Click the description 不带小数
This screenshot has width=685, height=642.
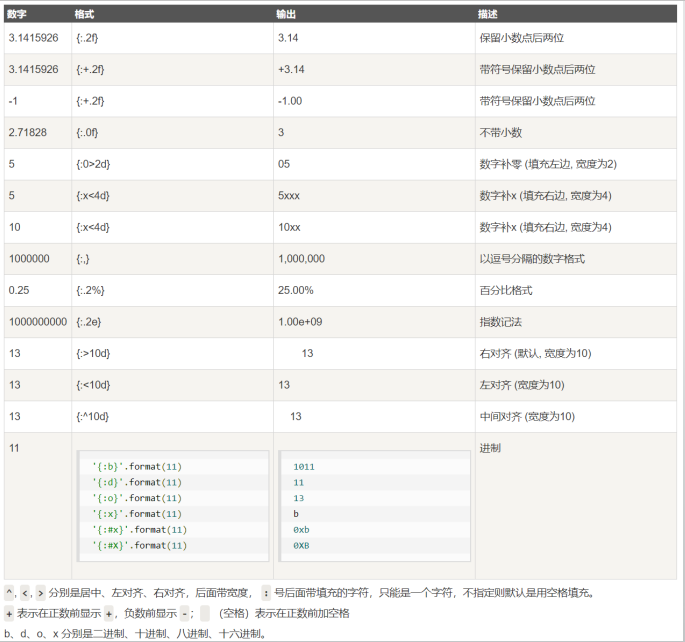[x=501, y=132]
